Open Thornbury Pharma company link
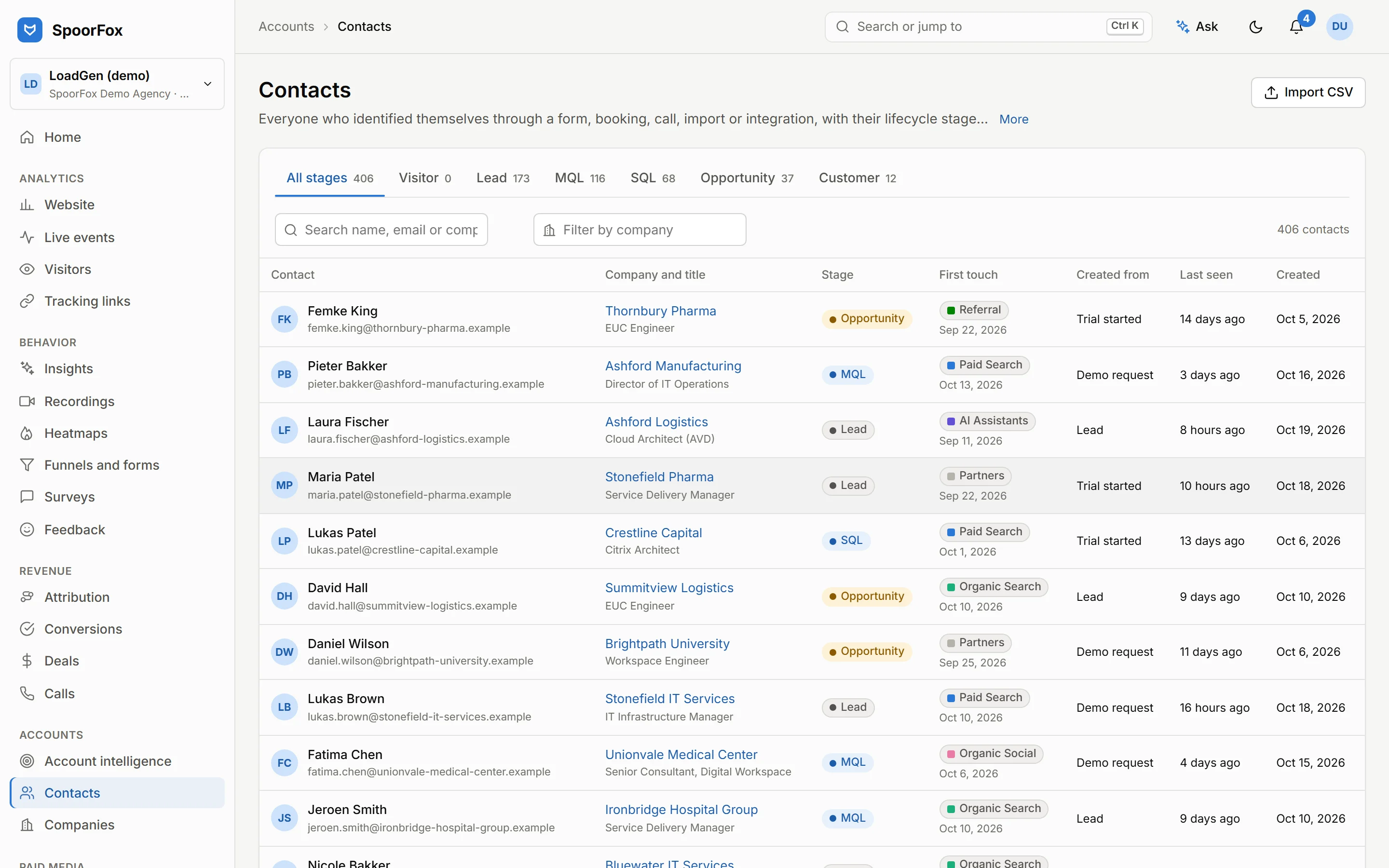The width and height of the screenshot is (1389, 868). point(660,311)
